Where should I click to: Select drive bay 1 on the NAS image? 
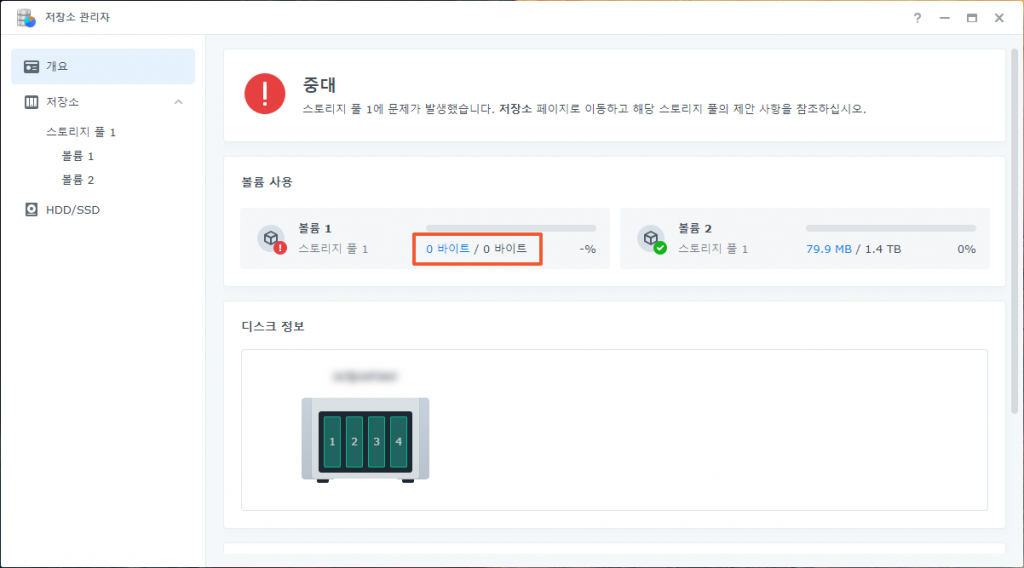pos(332,442)
